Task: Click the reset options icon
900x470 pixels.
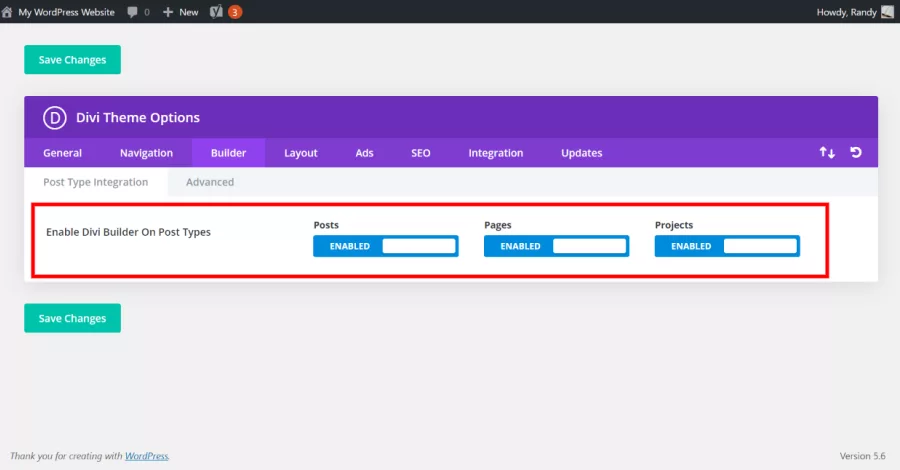Action: (856, 153)
